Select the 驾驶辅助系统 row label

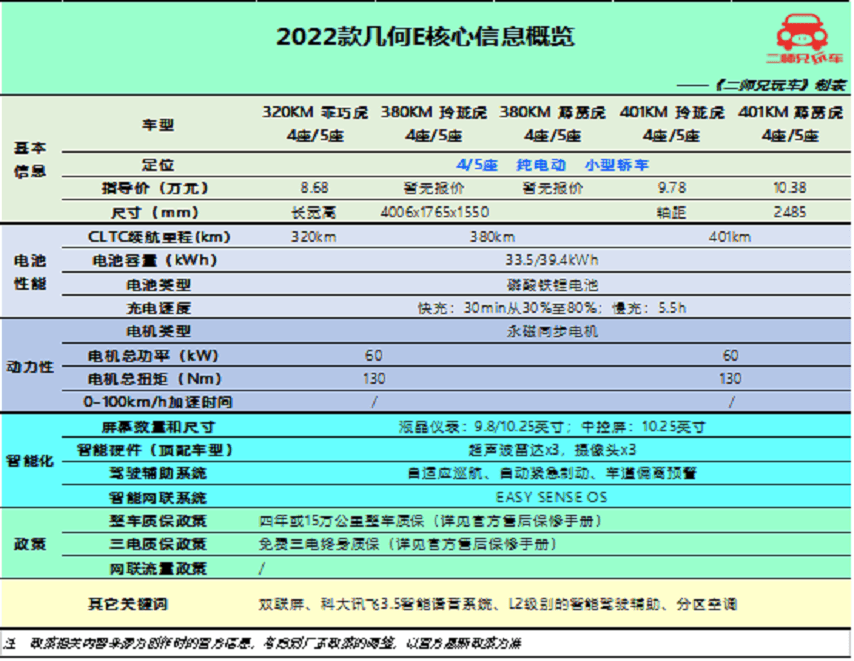point(158,473)
